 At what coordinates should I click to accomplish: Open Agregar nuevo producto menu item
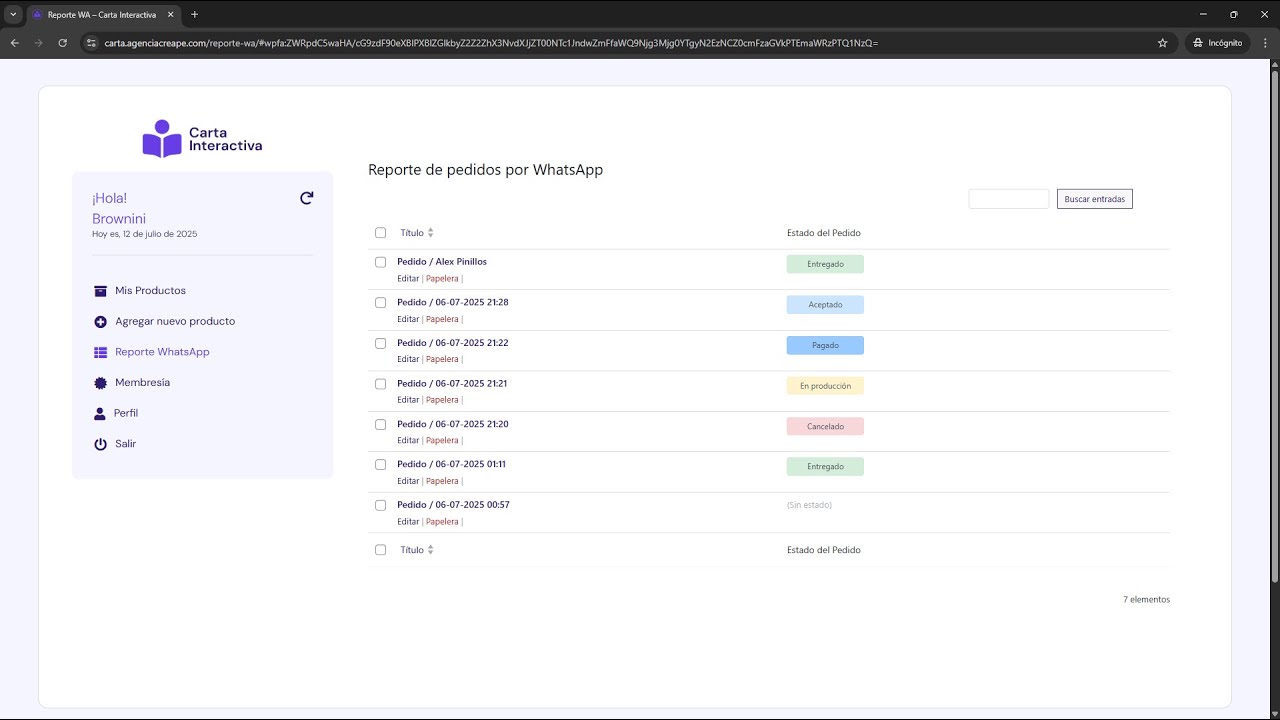click(x=175, y=322)
